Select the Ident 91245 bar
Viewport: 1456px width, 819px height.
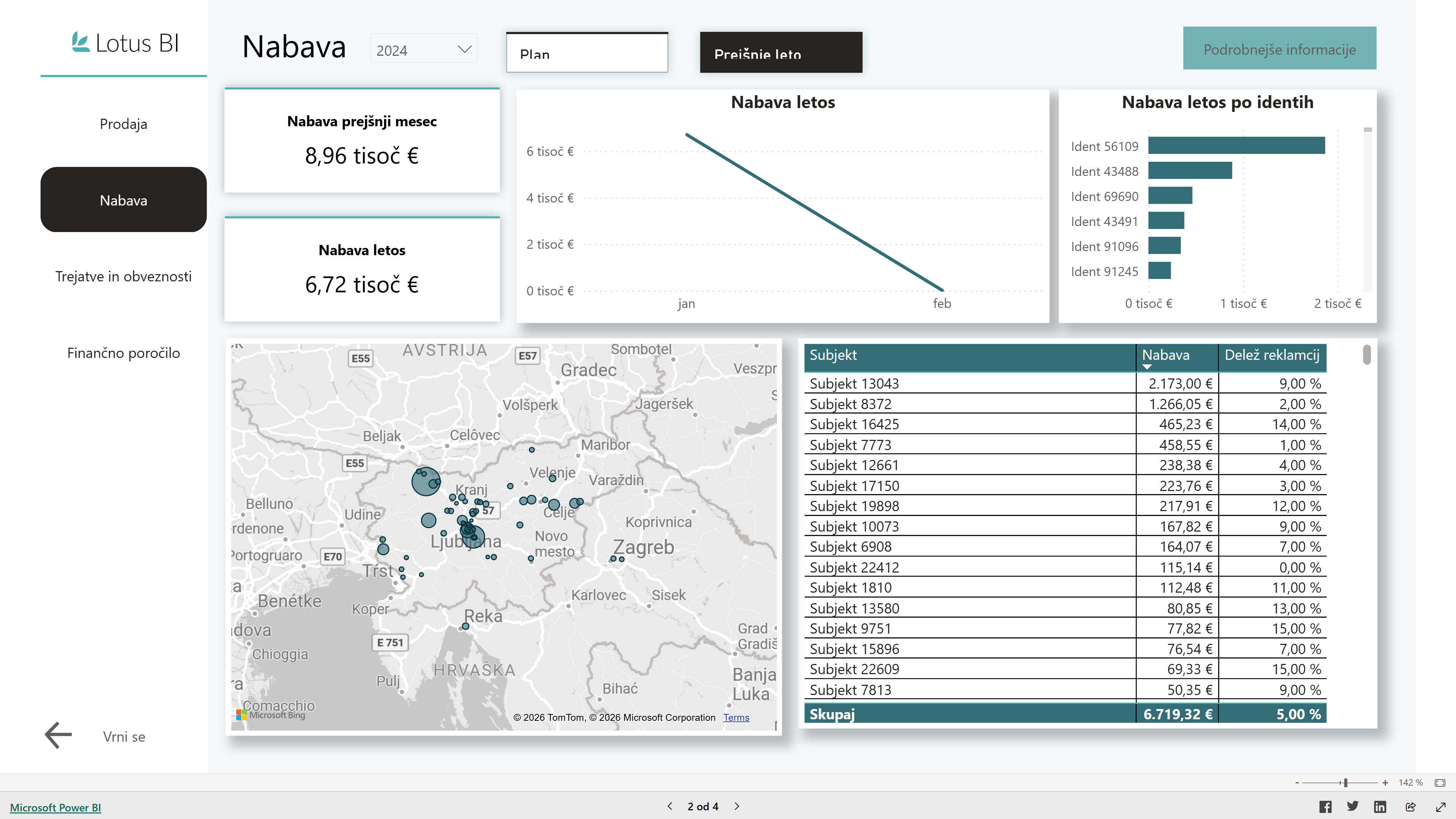point(1159,271)
